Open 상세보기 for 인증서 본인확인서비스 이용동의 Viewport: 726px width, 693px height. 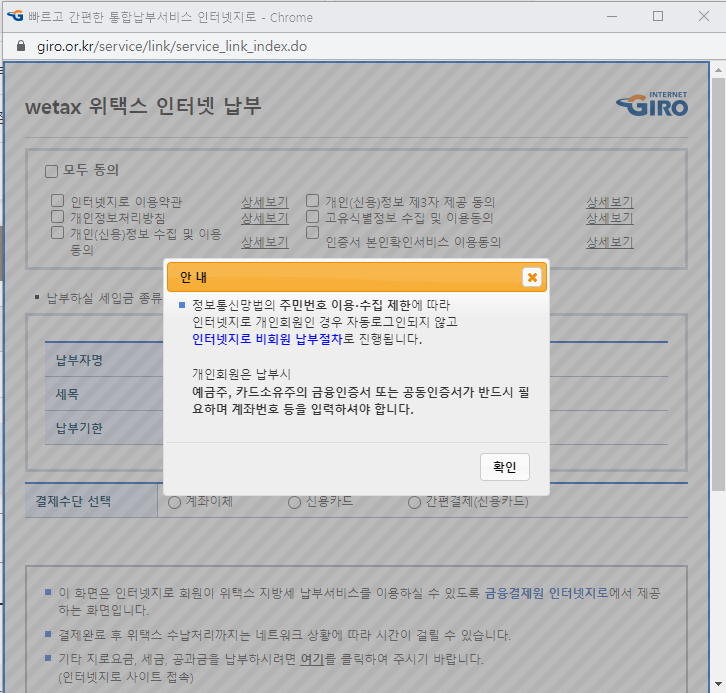coord(610,242)
